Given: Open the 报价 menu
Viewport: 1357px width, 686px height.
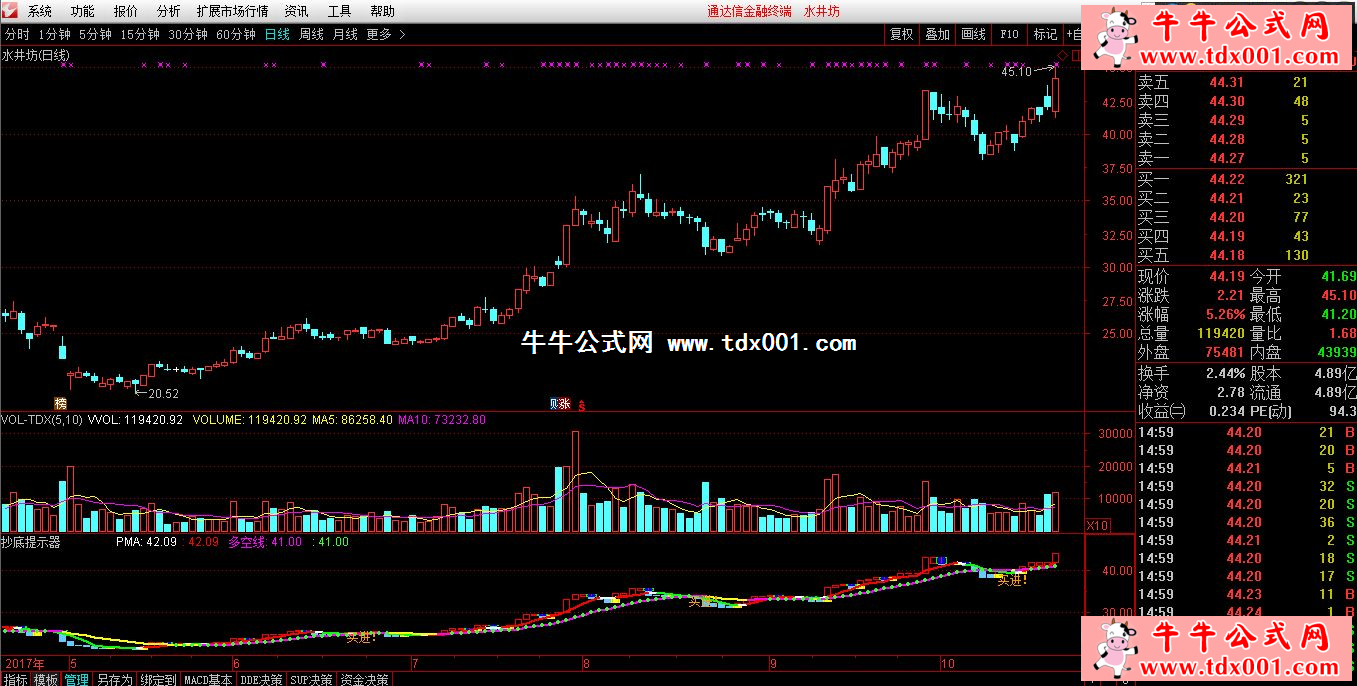Looking at the screenshot, I should click(x=126, y=11).
